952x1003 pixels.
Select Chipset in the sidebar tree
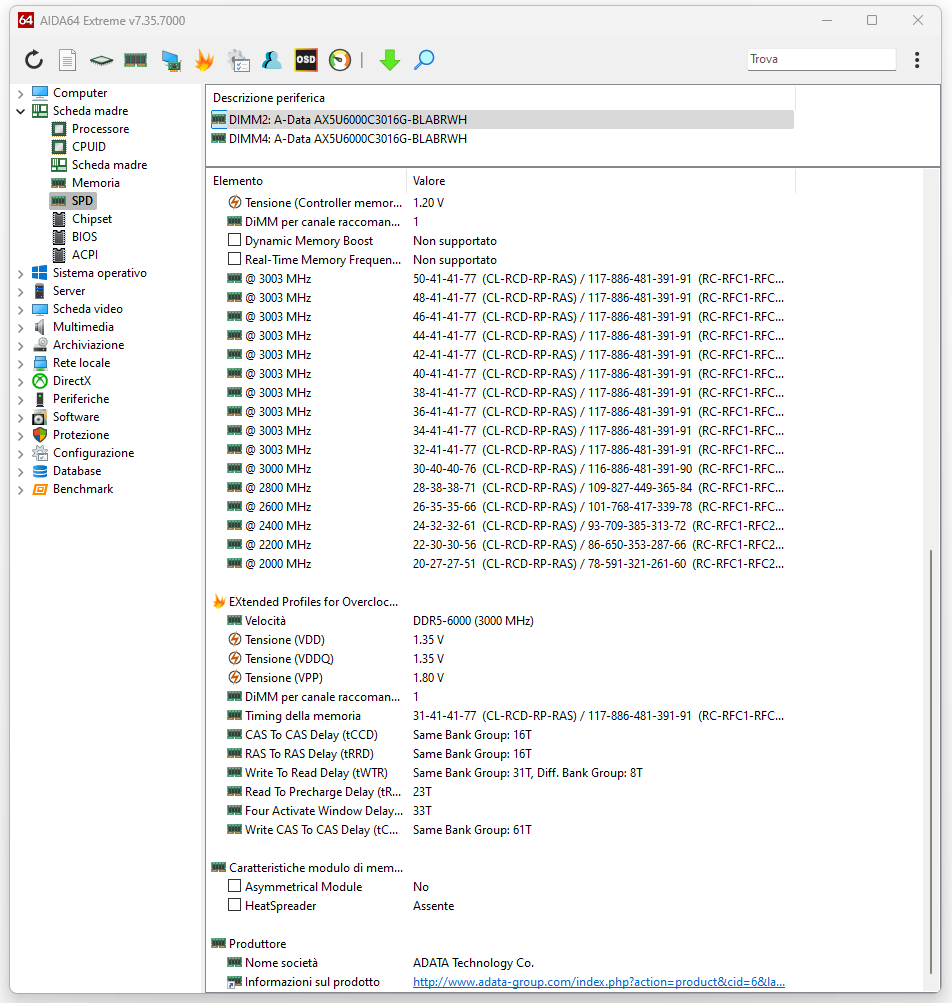[92, 219]
